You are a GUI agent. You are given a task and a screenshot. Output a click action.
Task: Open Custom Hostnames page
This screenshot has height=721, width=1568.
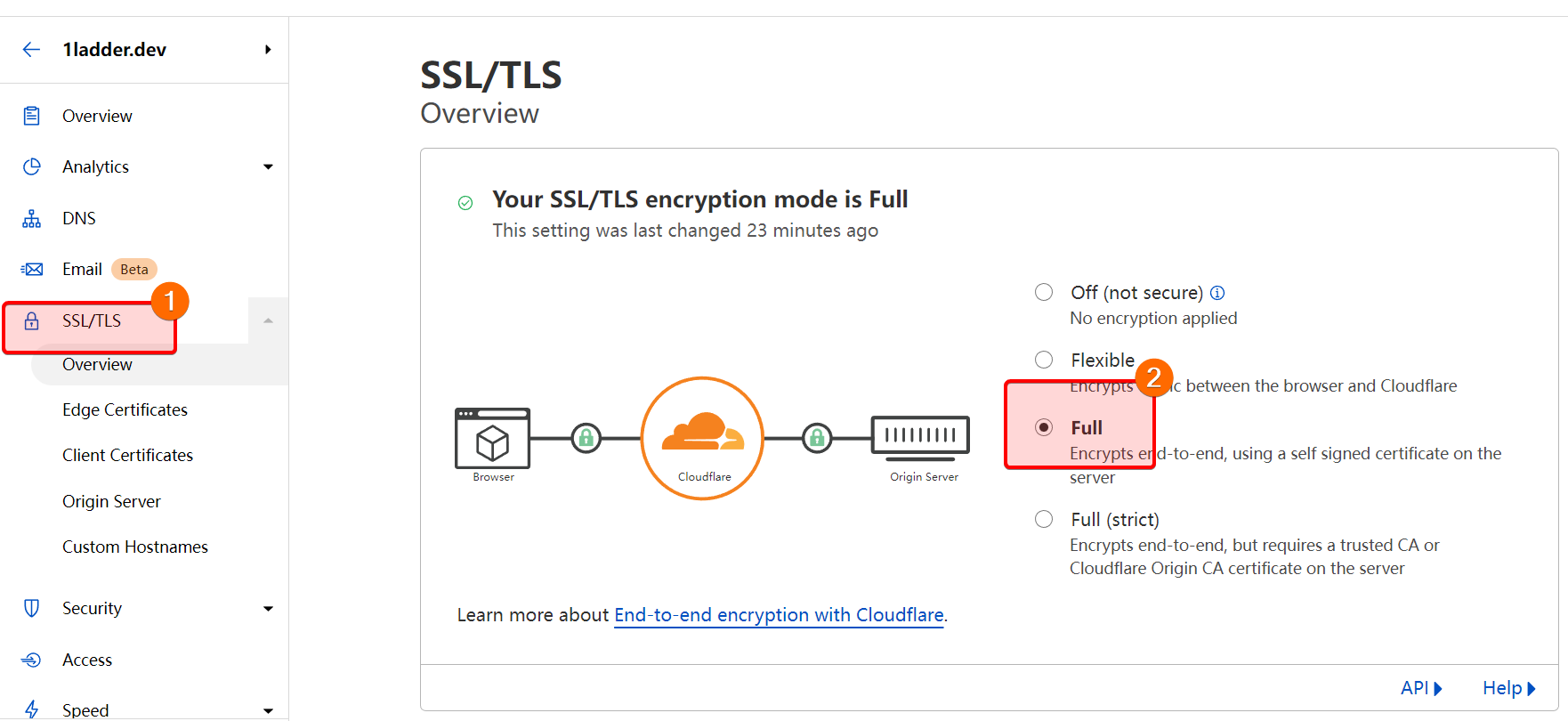click(134, 547)
